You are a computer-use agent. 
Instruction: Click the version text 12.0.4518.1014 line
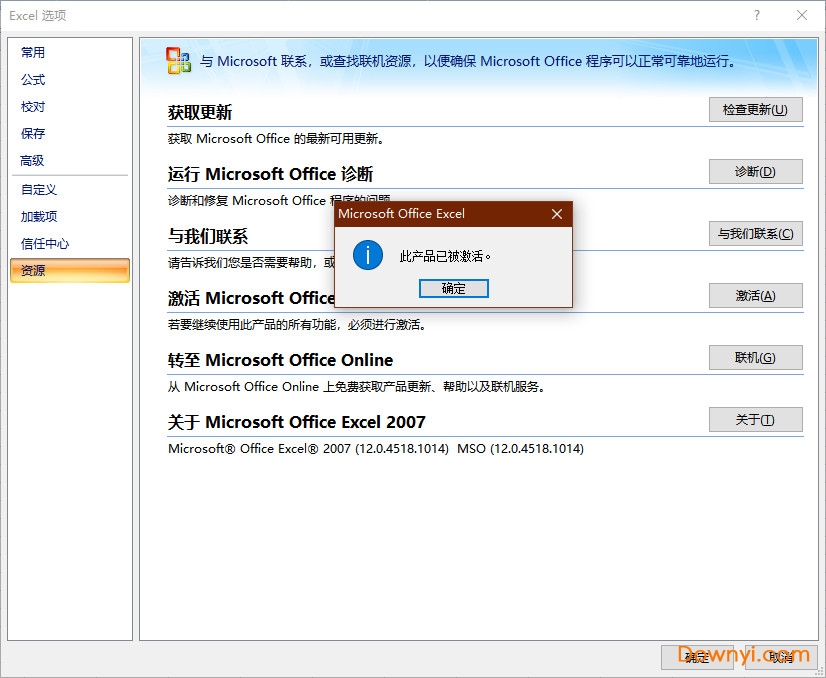(x=376, y=449)
